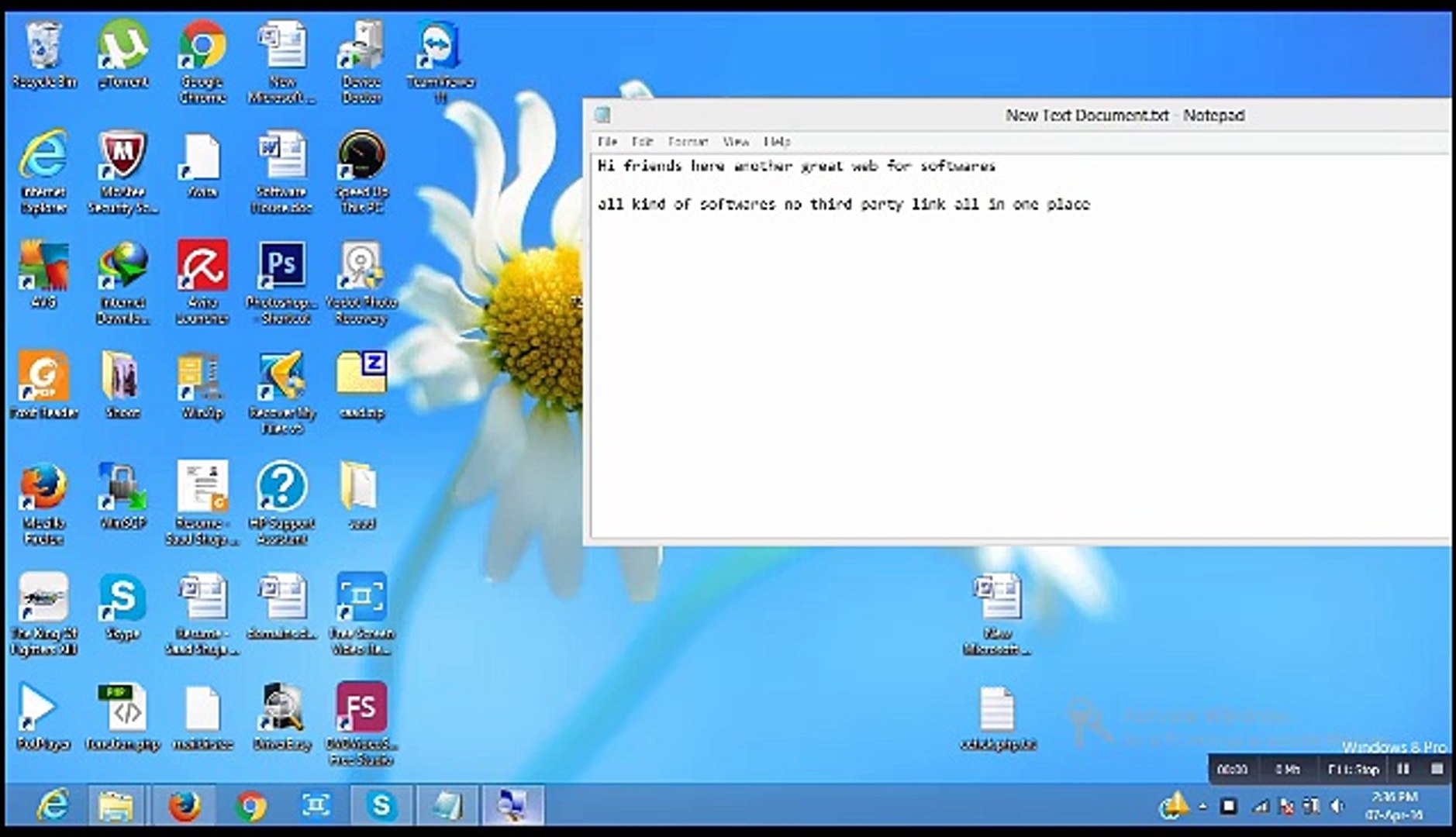The image size is (1456, 837).
Task: Select the Speed Up This PC shortcut
Action: click(x=361, y=172)
